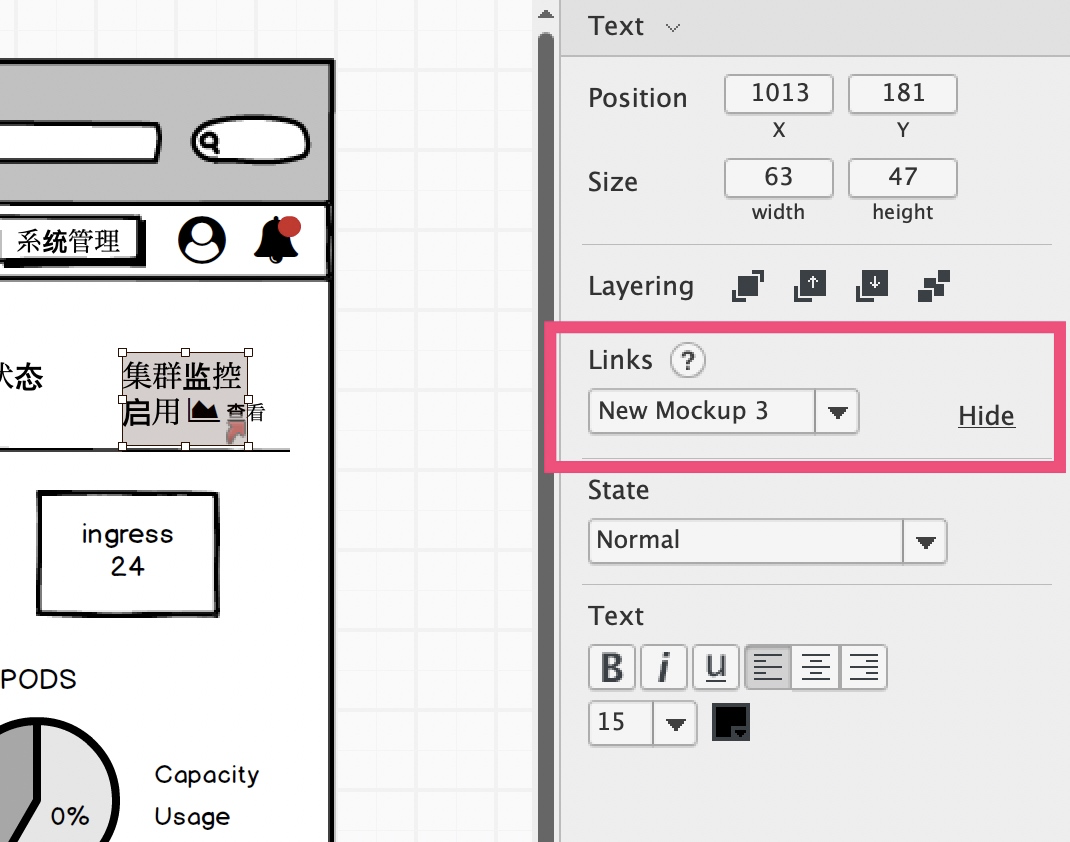Select the 集群监控 text element

tap(185, 399)
